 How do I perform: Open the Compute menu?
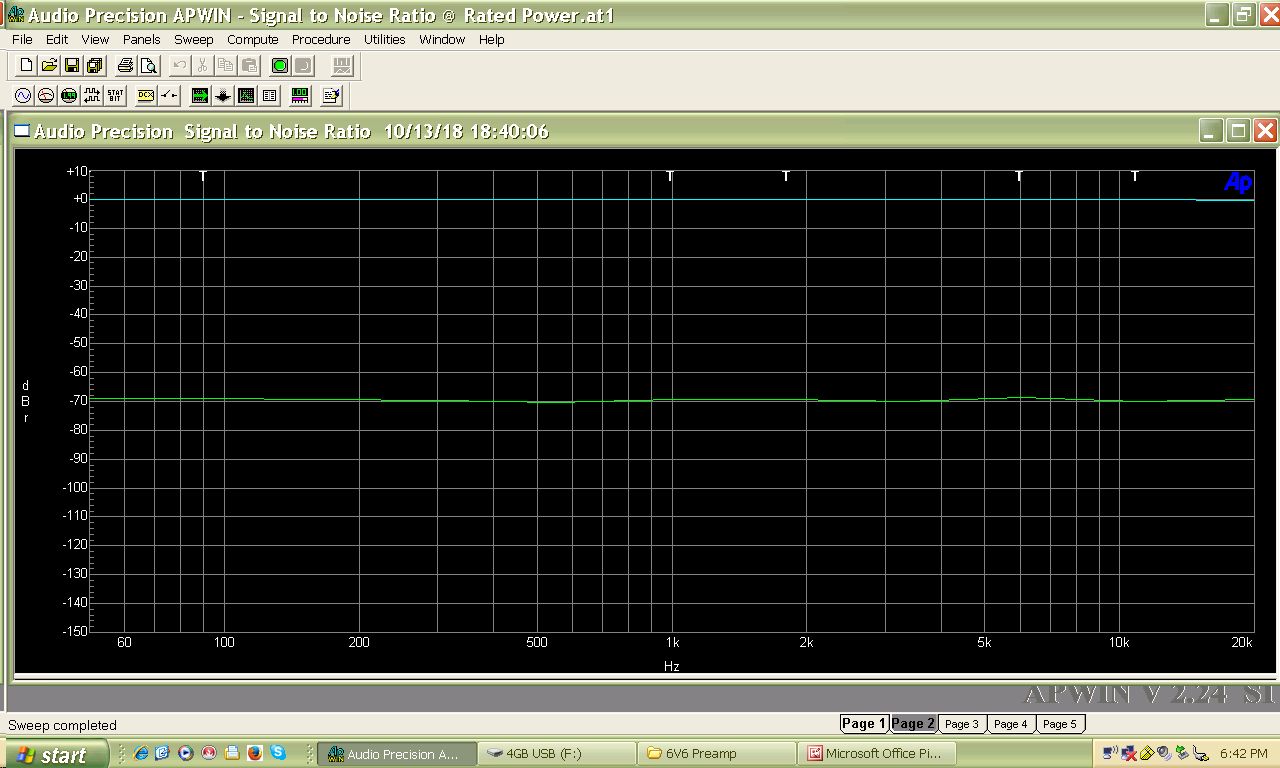[x=253, y=40]
